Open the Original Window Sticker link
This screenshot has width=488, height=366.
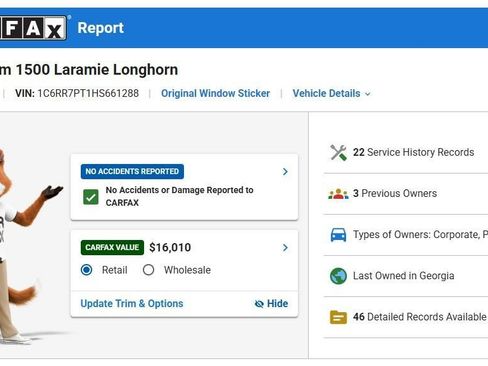tap(215, 93)
